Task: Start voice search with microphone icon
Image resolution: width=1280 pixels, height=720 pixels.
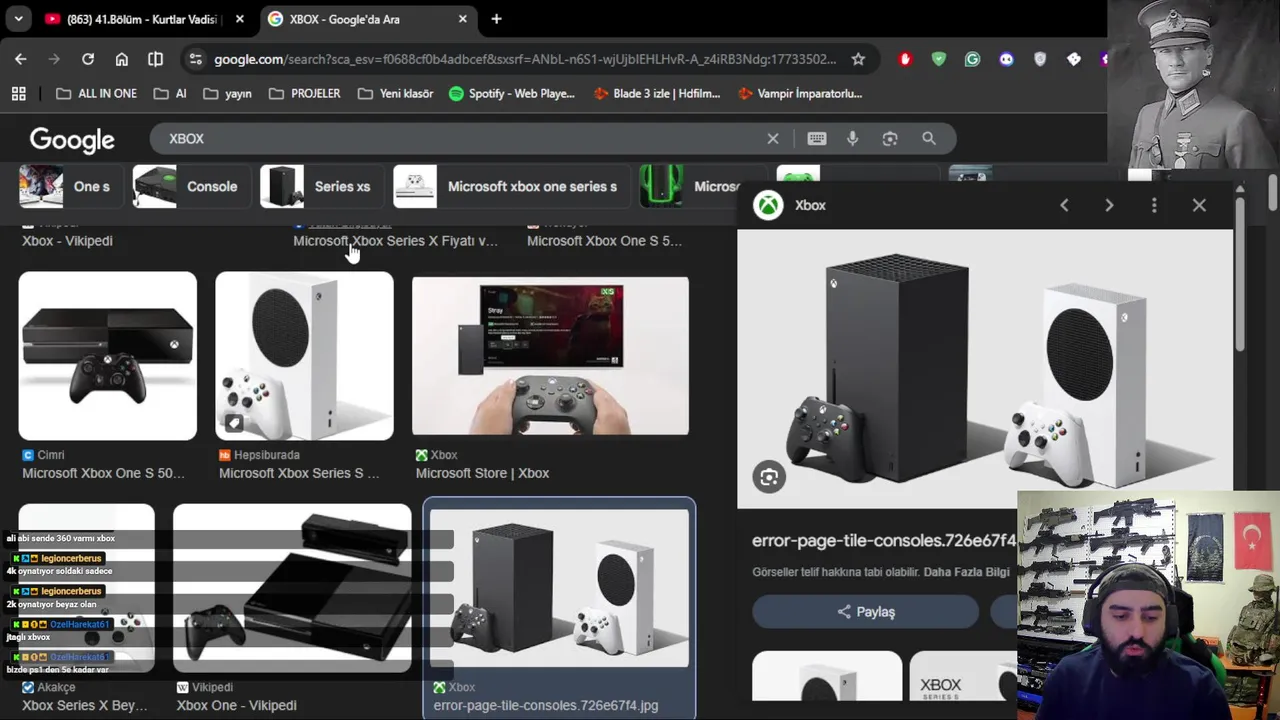Action: click(853, 139)
